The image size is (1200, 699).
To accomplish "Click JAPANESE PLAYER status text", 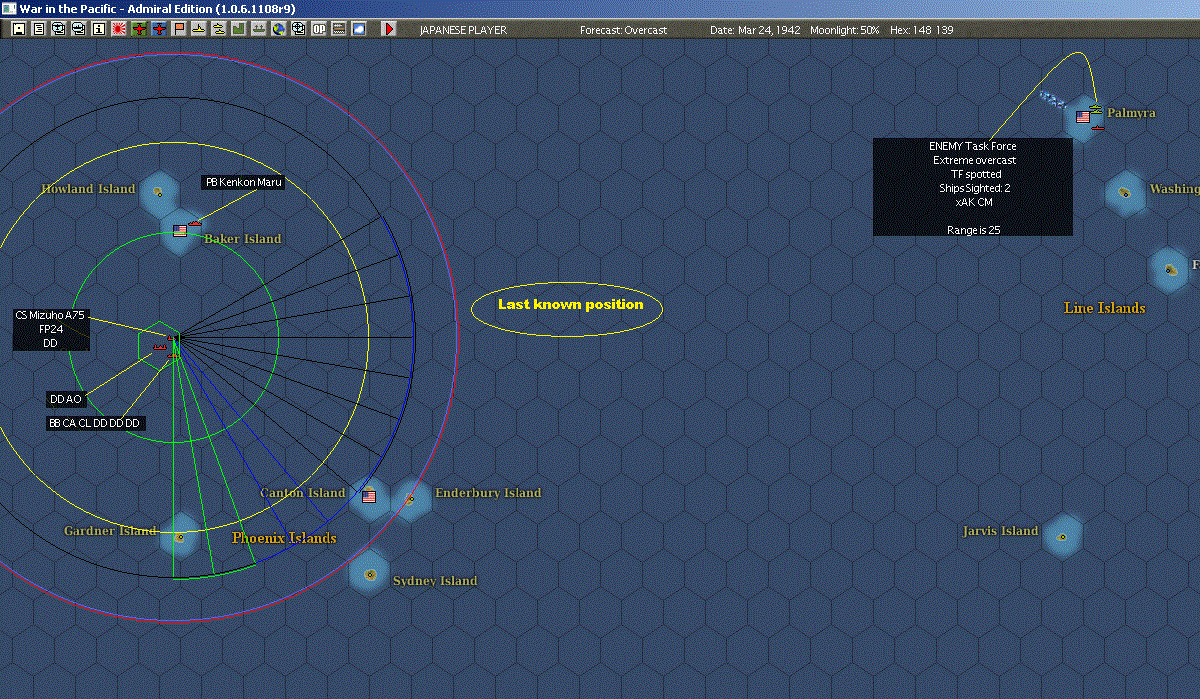I will pyautogui.click(x=463, y=30).
